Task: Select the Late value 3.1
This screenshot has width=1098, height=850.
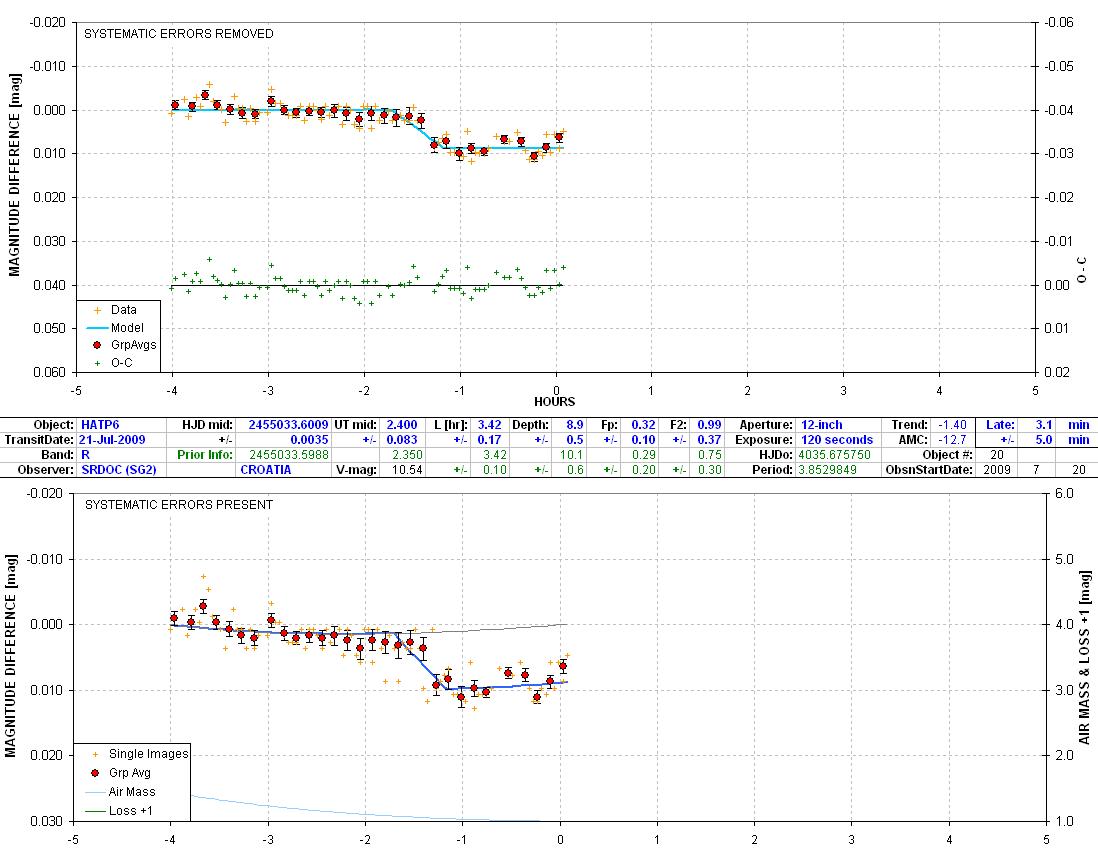Action: click(x=1044, y=425)
